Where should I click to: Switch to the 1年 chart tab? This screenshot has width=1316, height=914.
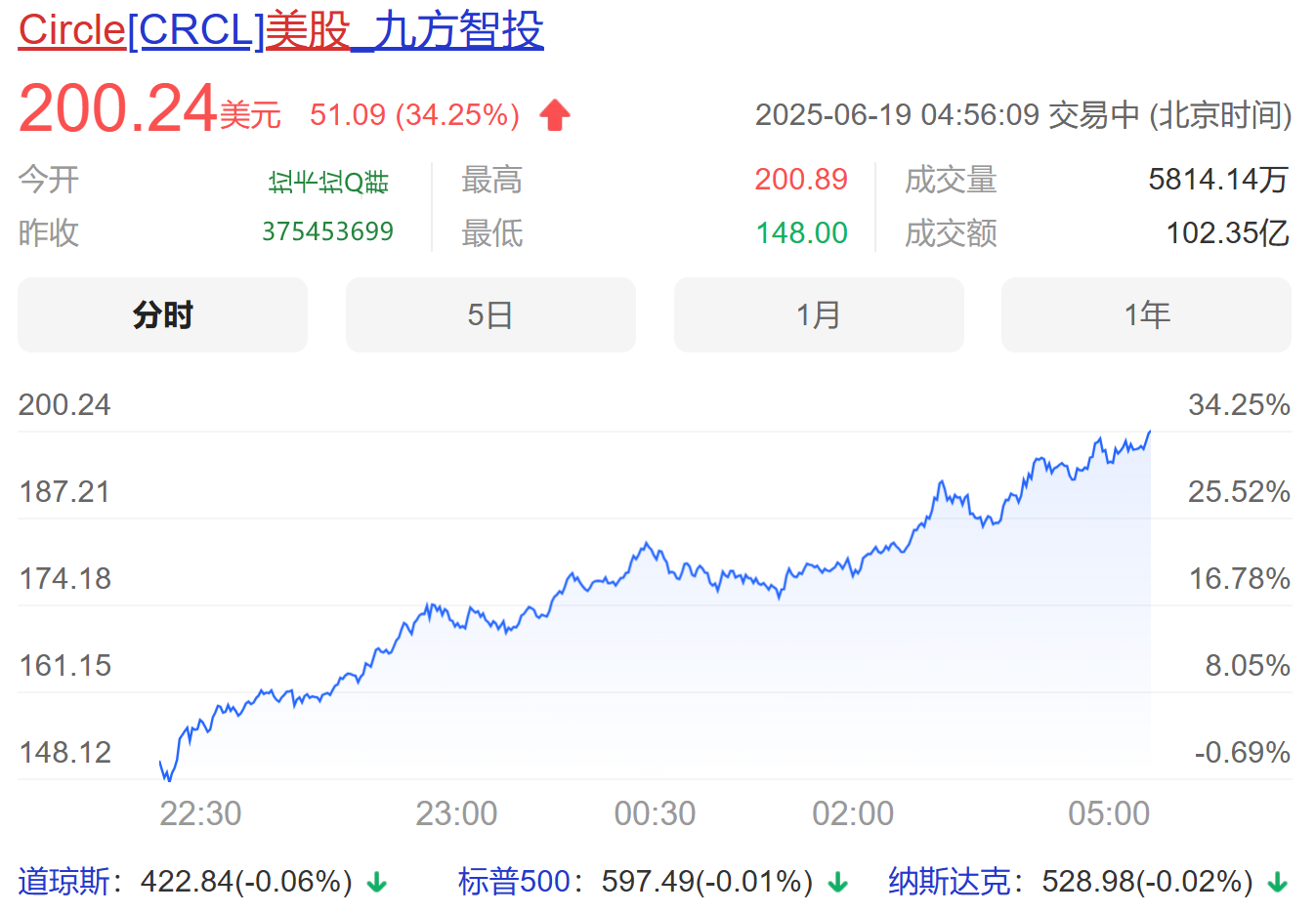pos(1146,314)
